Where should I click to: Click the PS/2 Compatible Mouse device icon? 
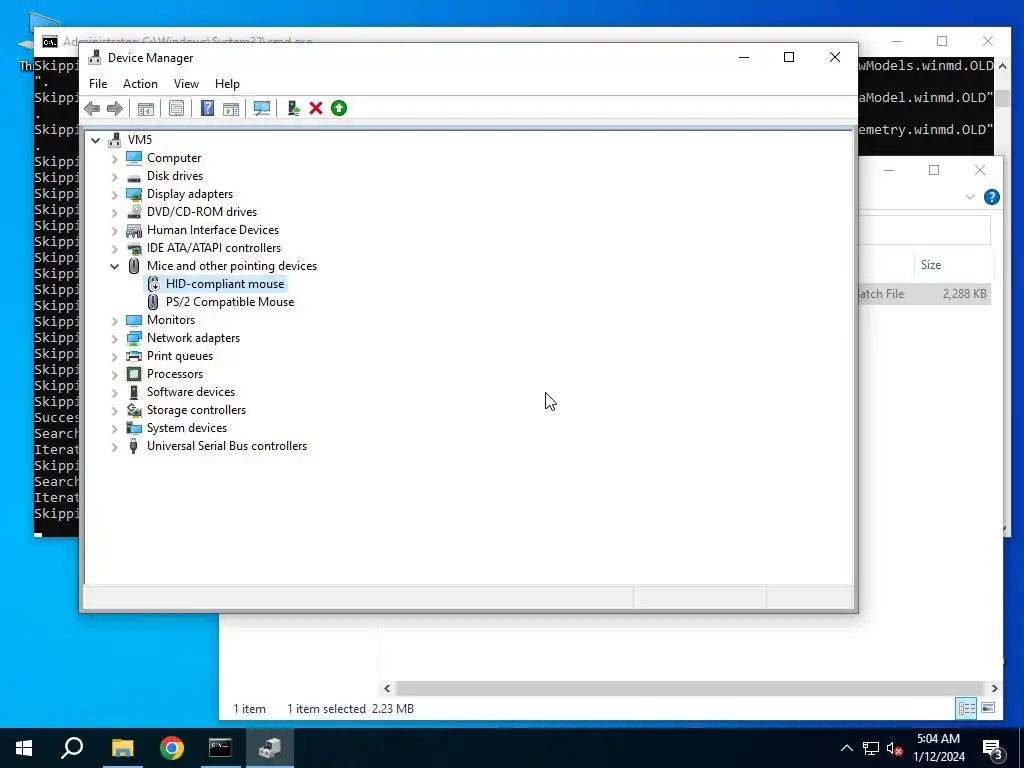(153, 302)
